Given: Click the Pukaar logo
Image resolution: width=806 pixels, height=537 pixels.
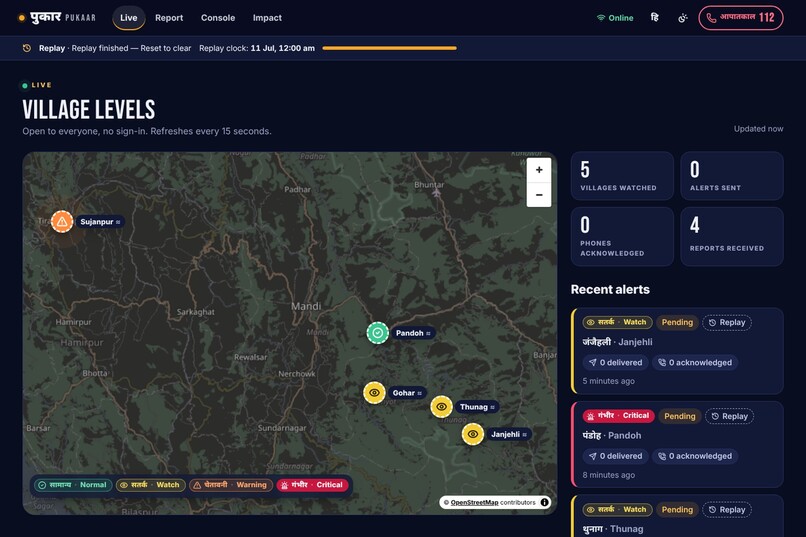Looking at the screenshot, I should [57, 17].
